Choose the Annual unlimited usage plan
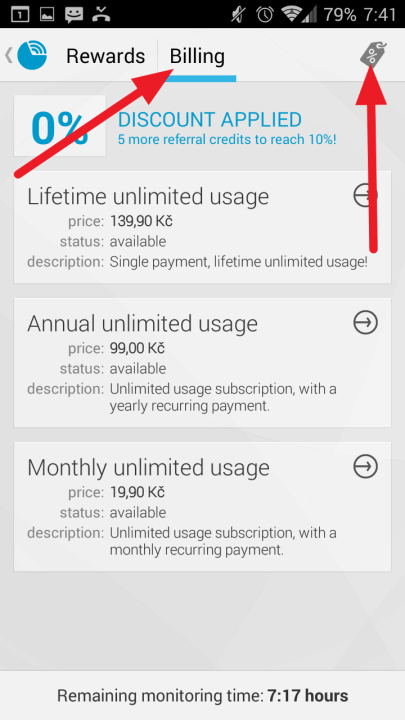Image resolution: width=405 pixels, height=720 pixels. (x=202, y=363)
